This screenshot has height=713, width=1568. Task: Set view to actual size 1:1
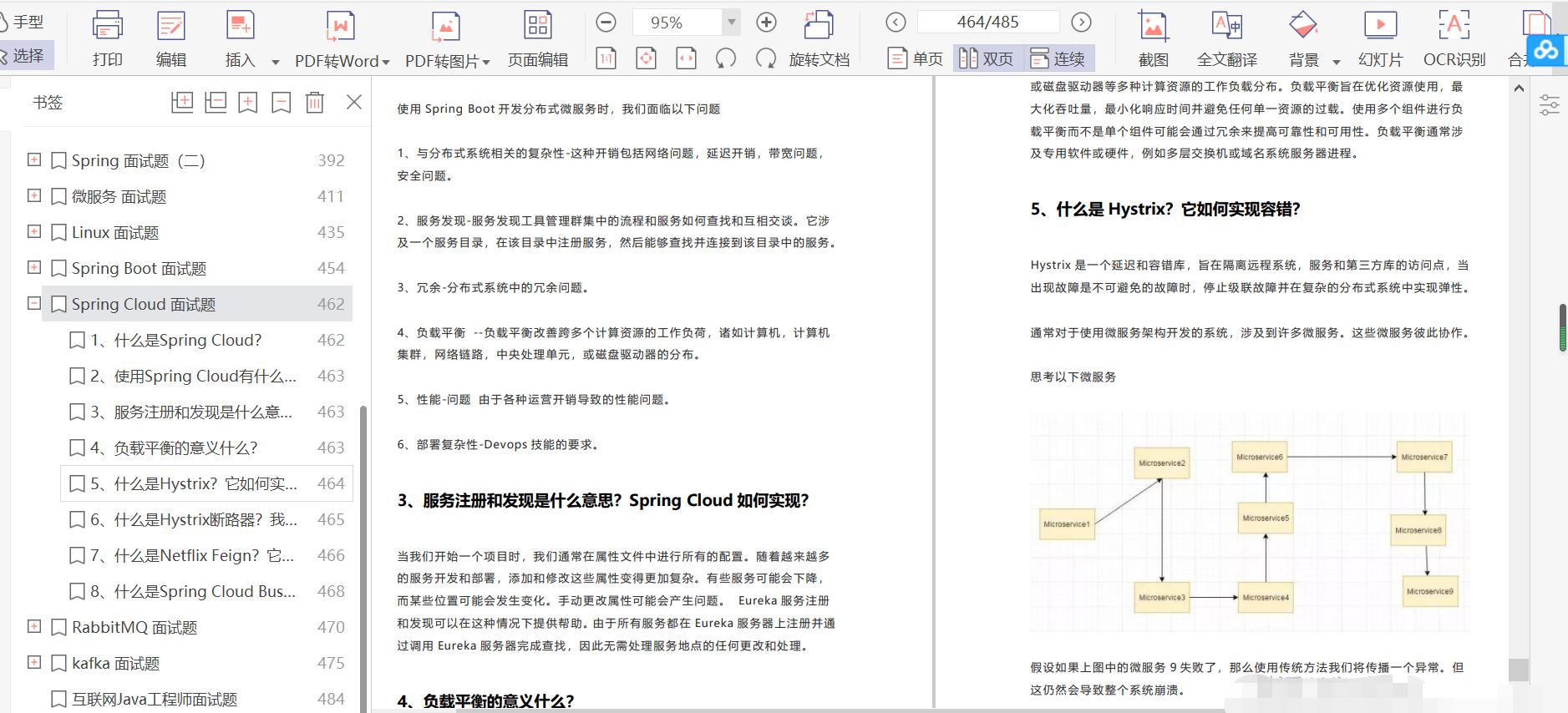click(606, 58)
